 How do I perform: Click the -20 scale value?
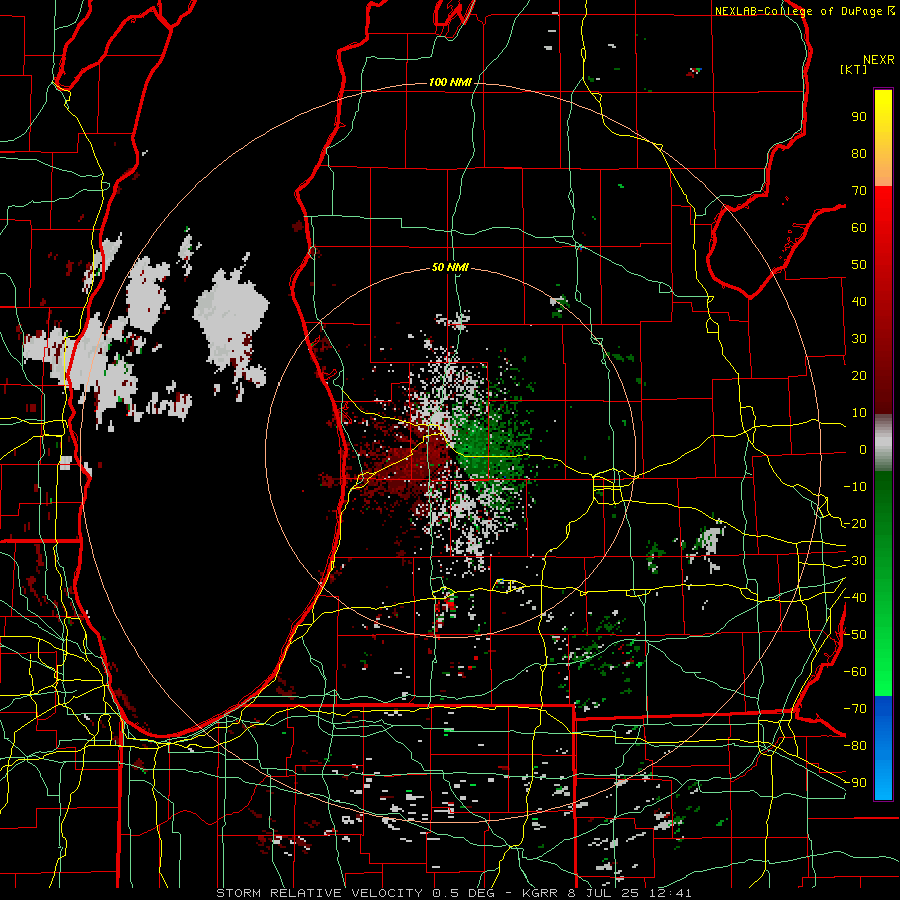[x=855, y=523]
